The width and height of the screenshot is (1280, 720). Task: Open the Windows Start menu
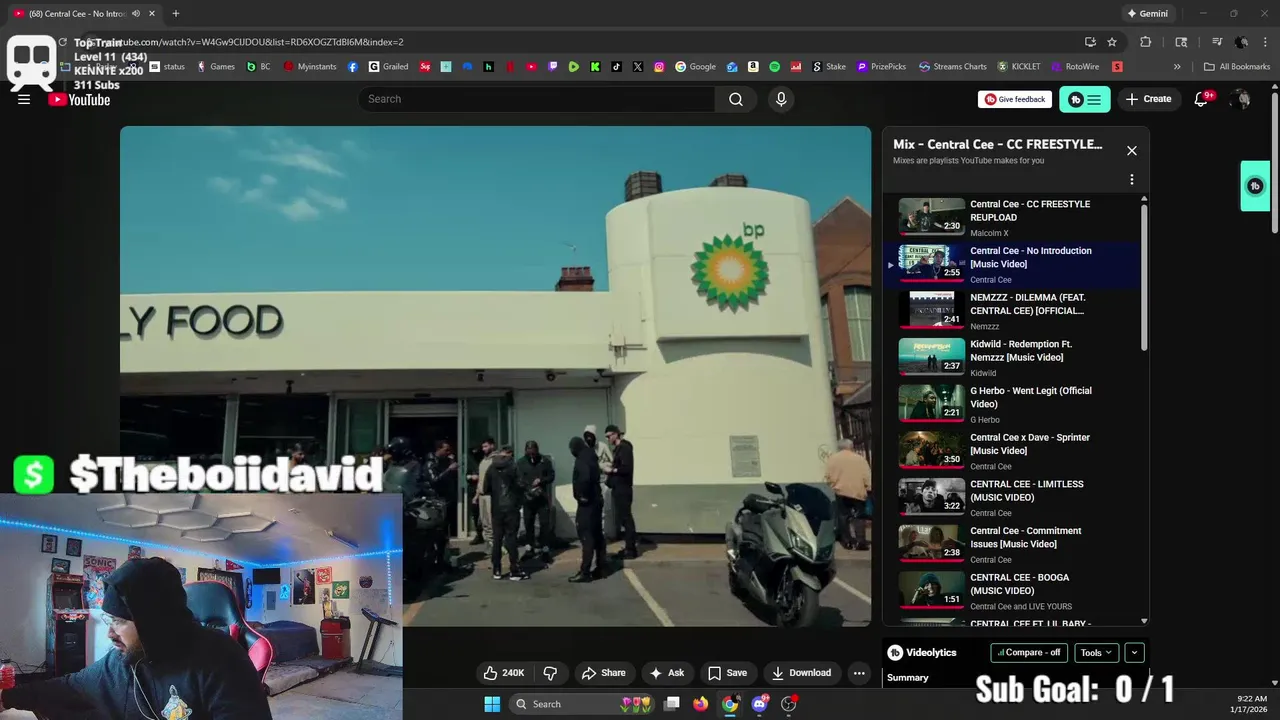tap(492, 704)
